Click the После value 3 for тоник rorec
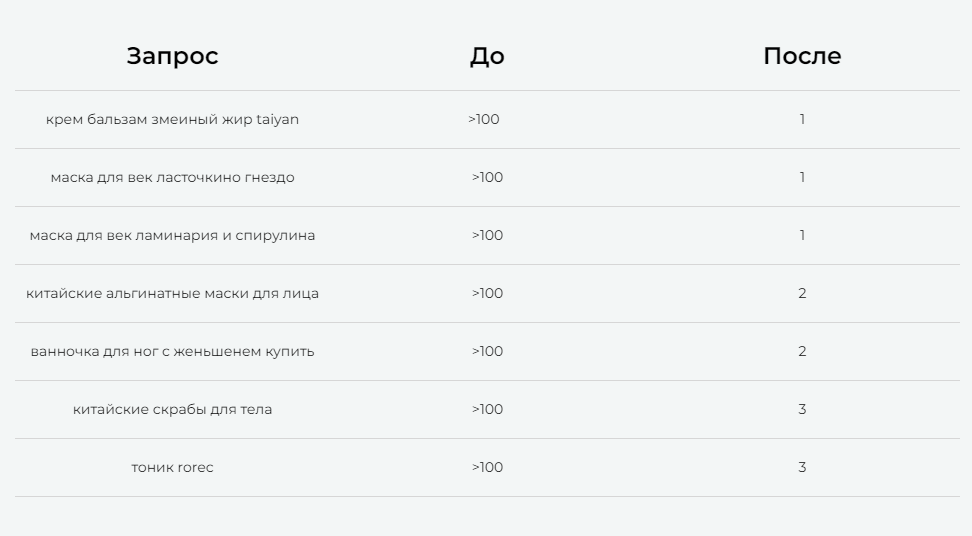972x536 pixels. (x=802, y=467)
